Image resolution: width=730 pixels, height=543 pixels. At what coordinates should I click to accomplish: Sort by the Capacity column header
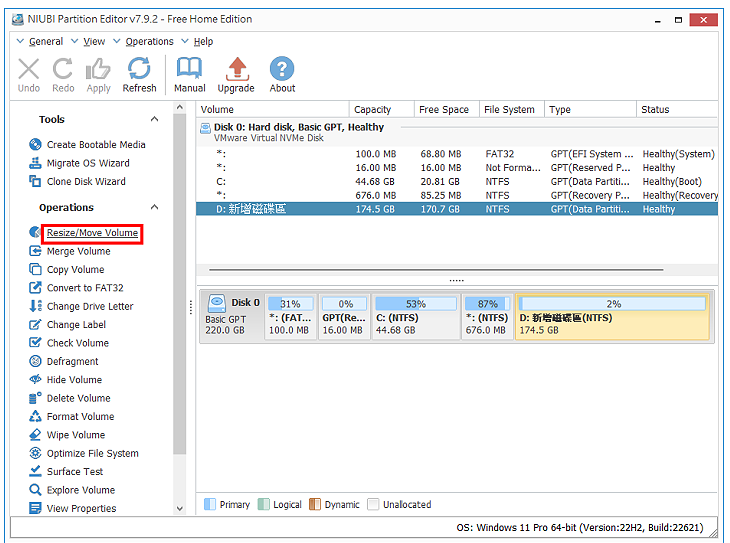tap(382, 109)
